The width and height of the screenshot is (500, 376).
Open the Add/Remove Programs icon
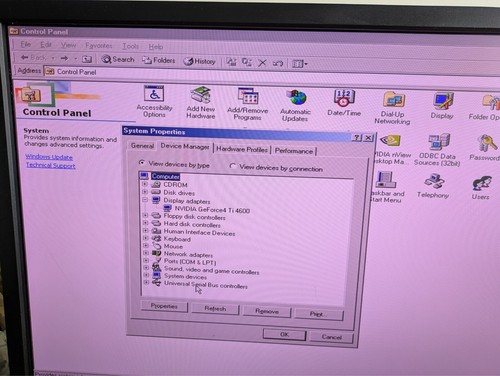tap(247, 104)
